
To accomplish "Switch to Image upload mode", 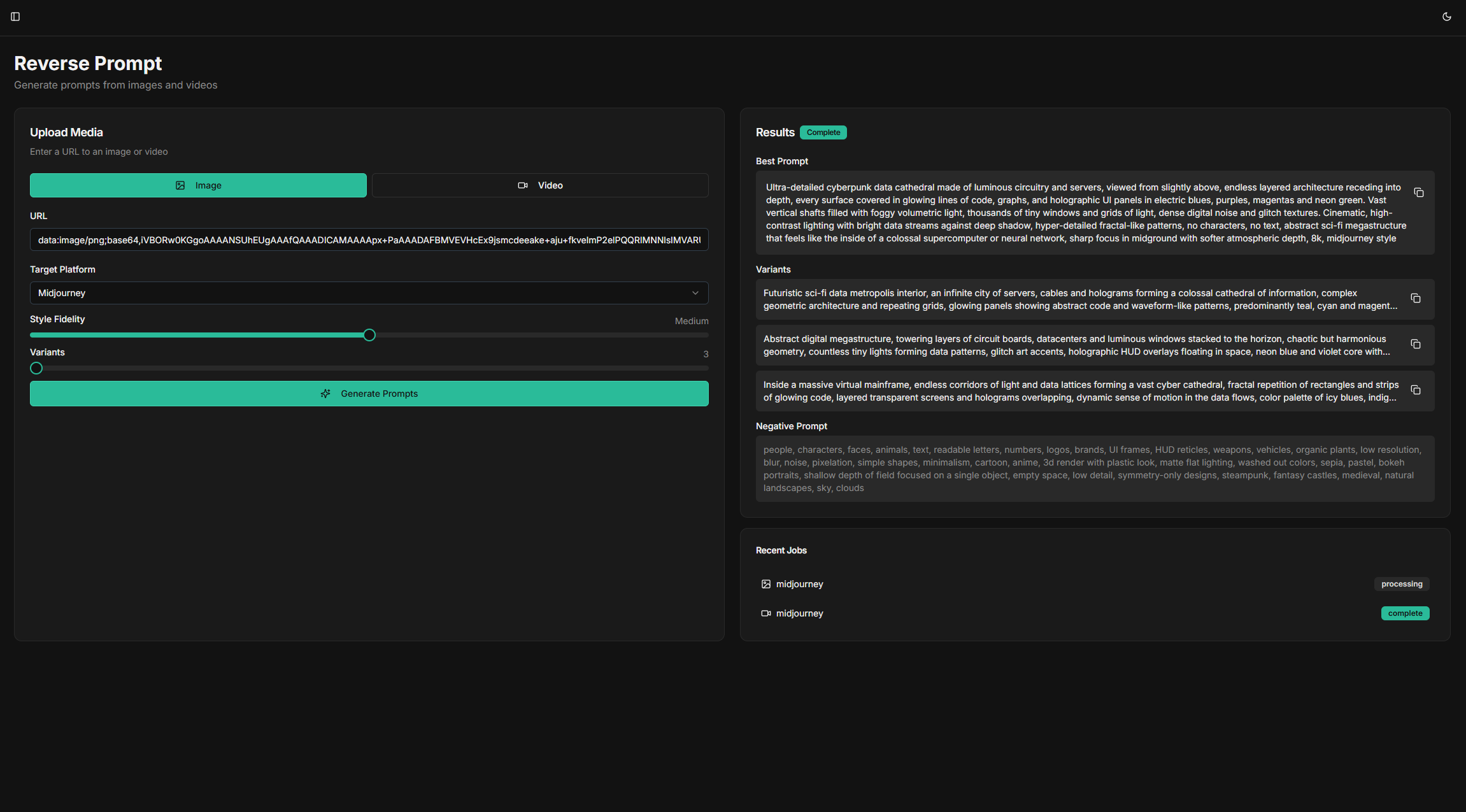I will tap(197, 185).
